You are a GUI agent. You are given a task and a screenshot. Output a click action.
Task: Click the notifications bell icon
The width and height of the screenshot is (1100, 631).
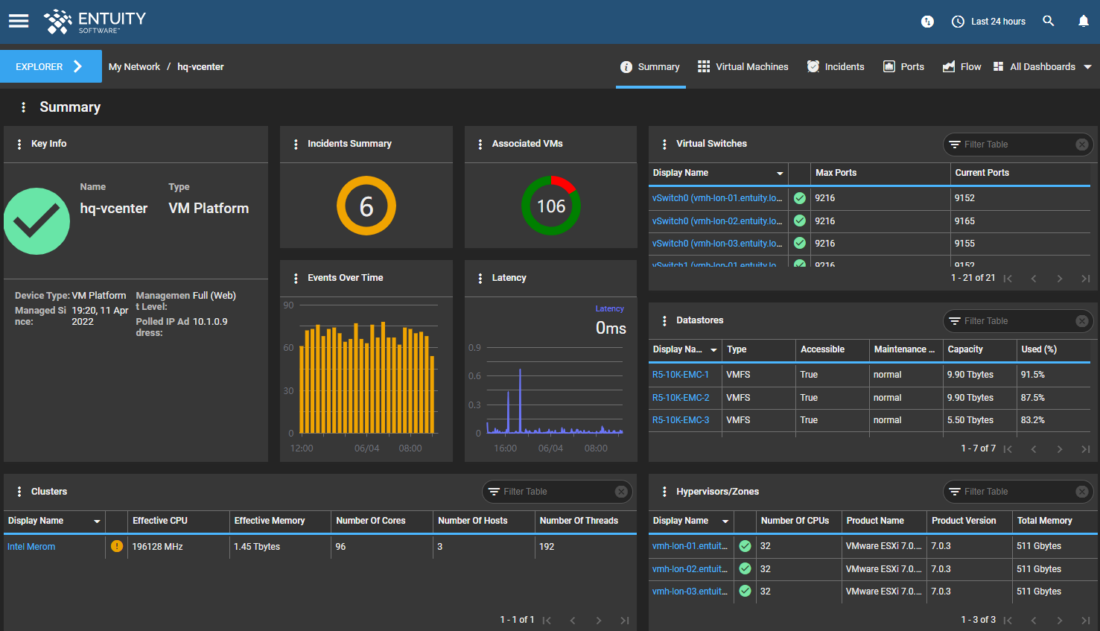(x=1083, y=21)
